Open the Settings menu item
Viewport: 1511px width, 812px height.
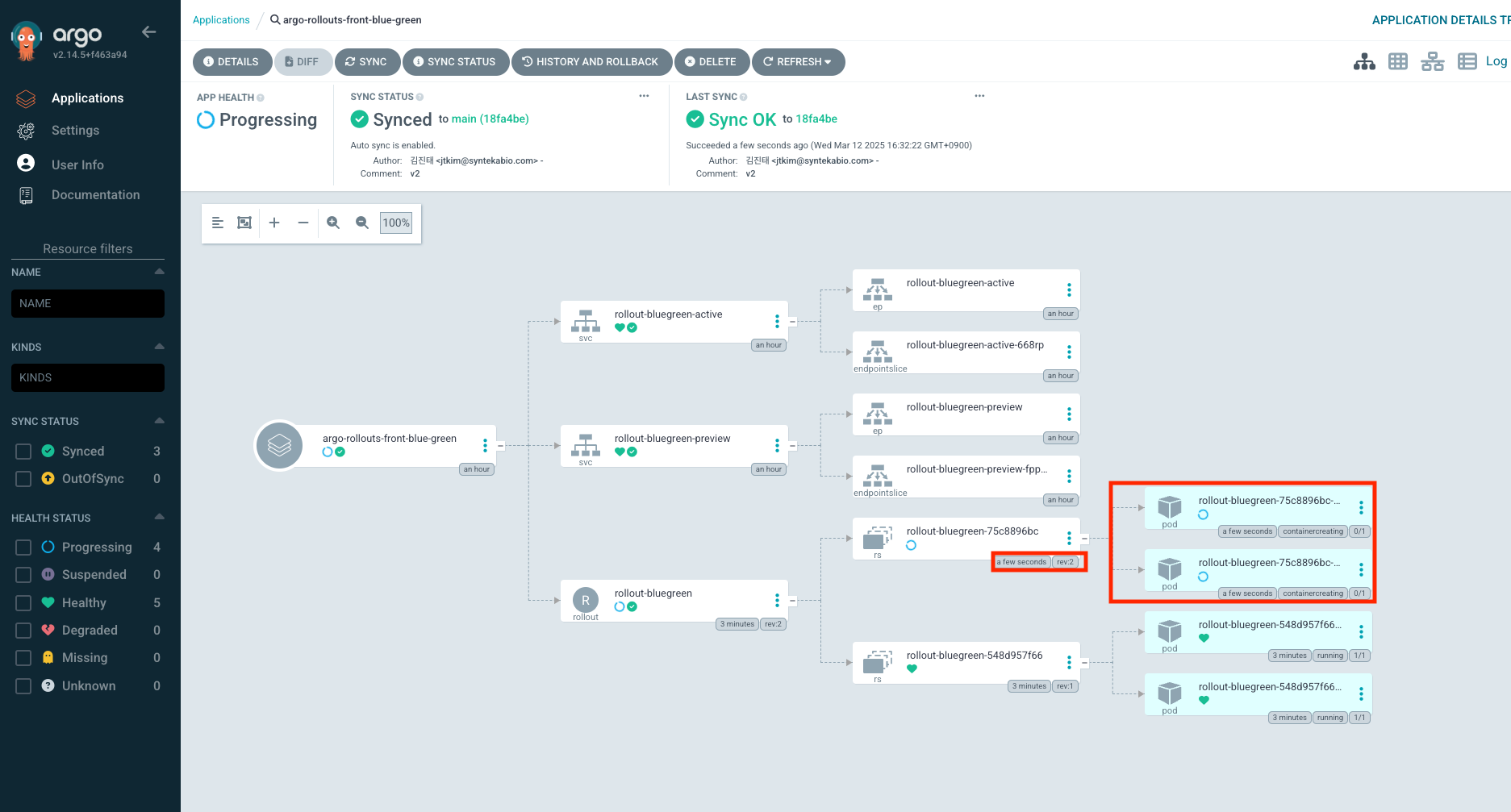click(x=76, y=131)
